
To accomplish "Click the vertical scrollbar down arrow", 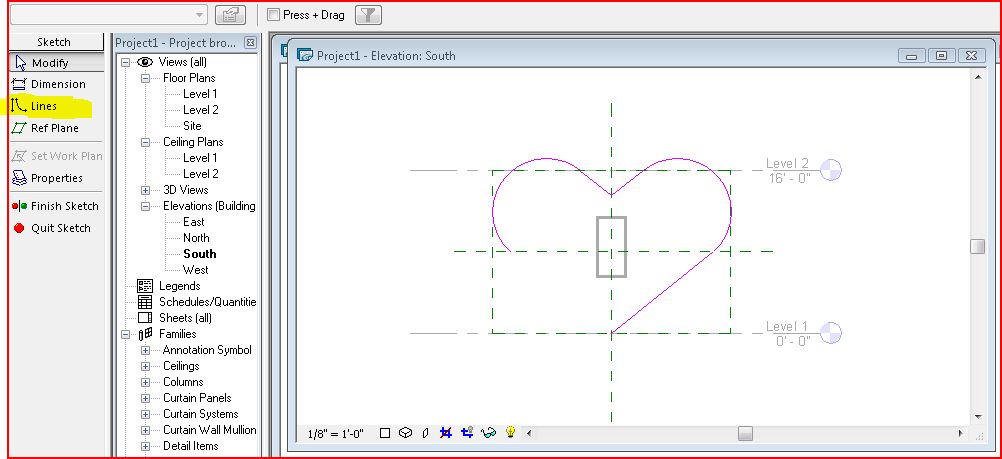I will click(x=977, y=417).
